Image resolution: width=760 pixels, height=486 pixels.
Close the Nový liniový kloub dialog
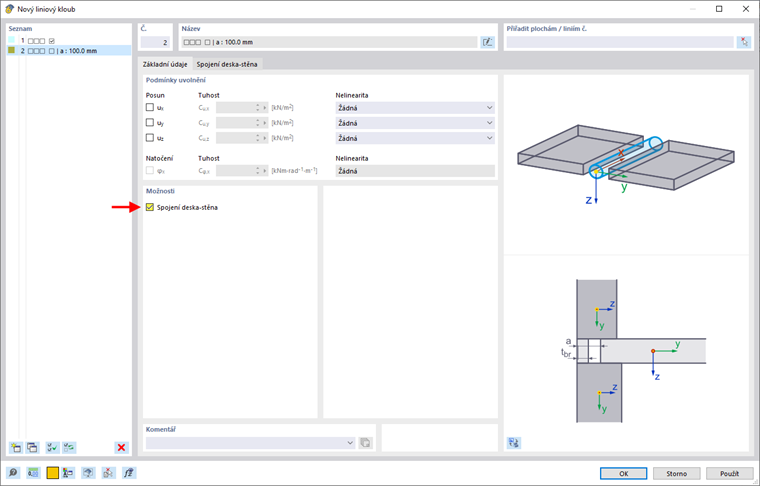click(x=746, y=9)
